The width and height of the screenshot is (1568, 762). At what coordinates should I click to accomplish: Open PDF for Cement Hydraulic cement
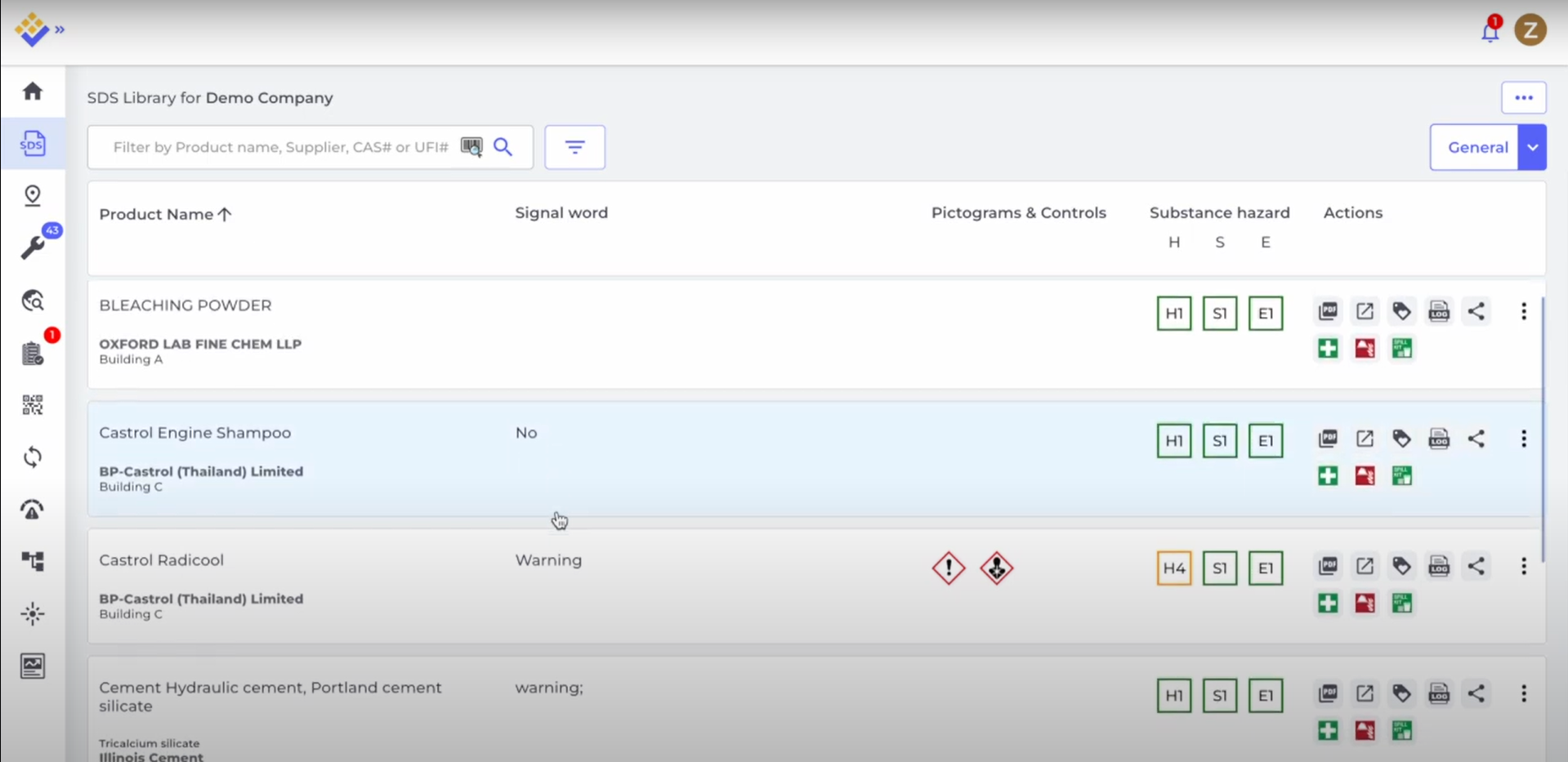pyautogui.click(x=1328, y=693)
